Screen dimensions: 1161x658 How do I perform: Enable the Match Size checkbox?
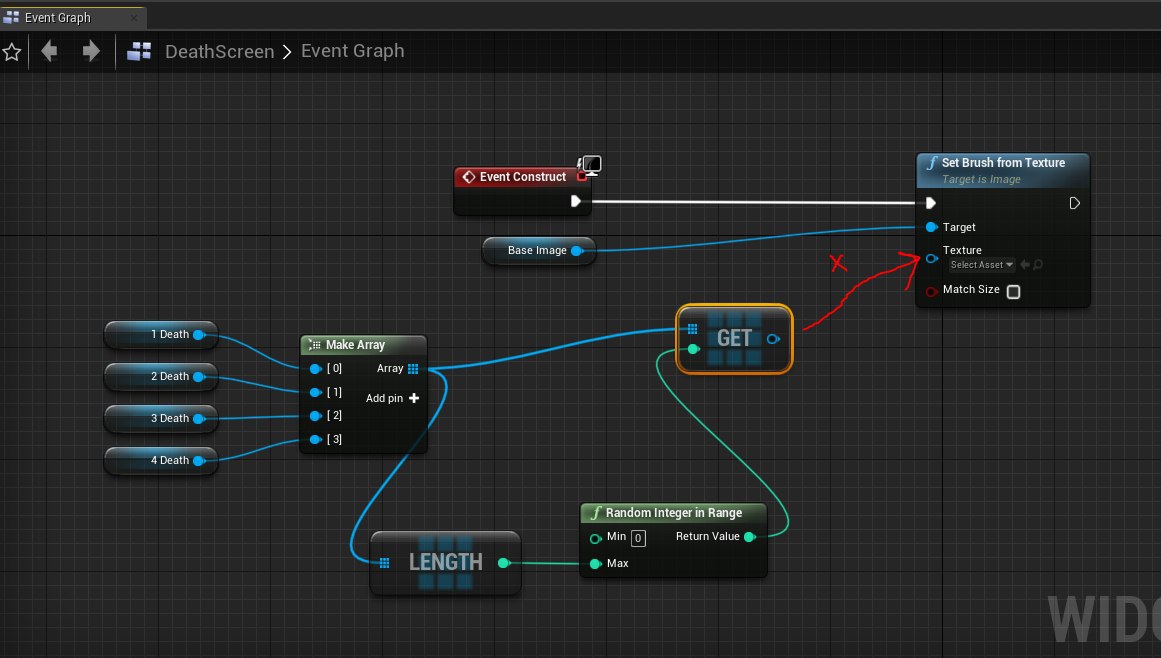click(x=1013, y=292)
